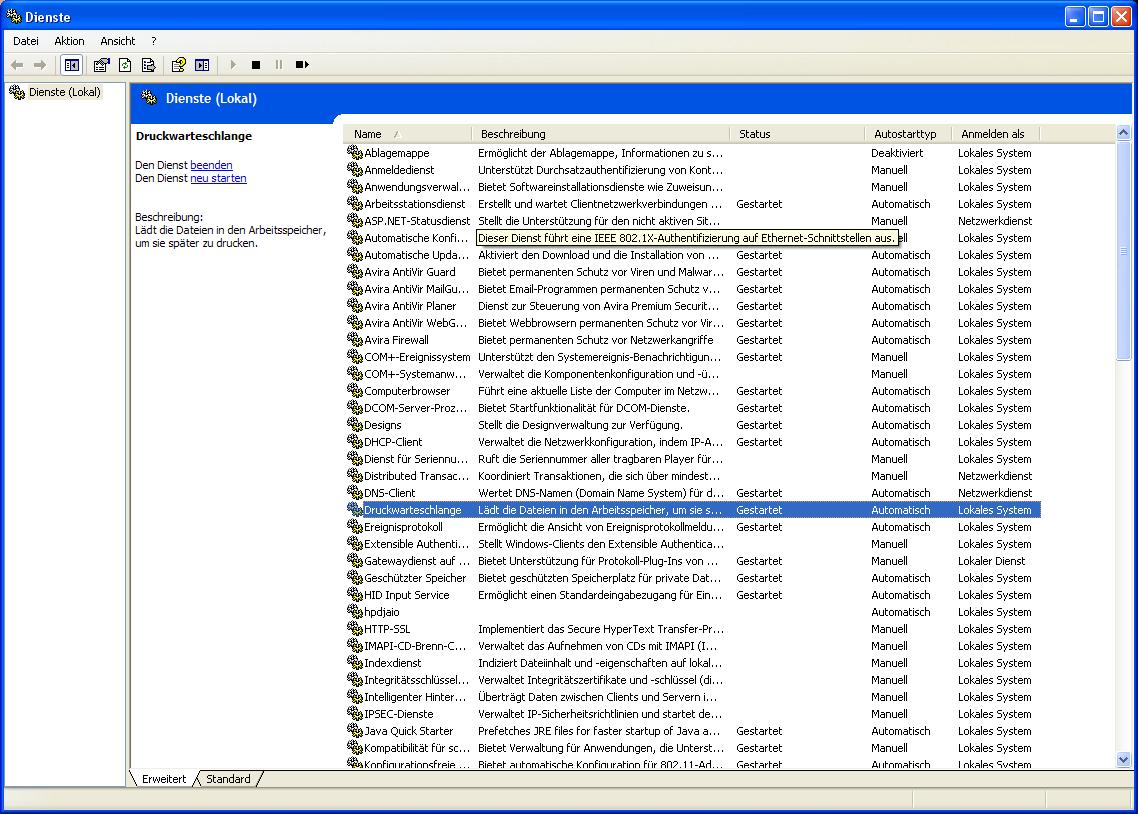1138x814 pixels.
Task: Click the 'beenden' link to stop the service
Action: point(211,165)
